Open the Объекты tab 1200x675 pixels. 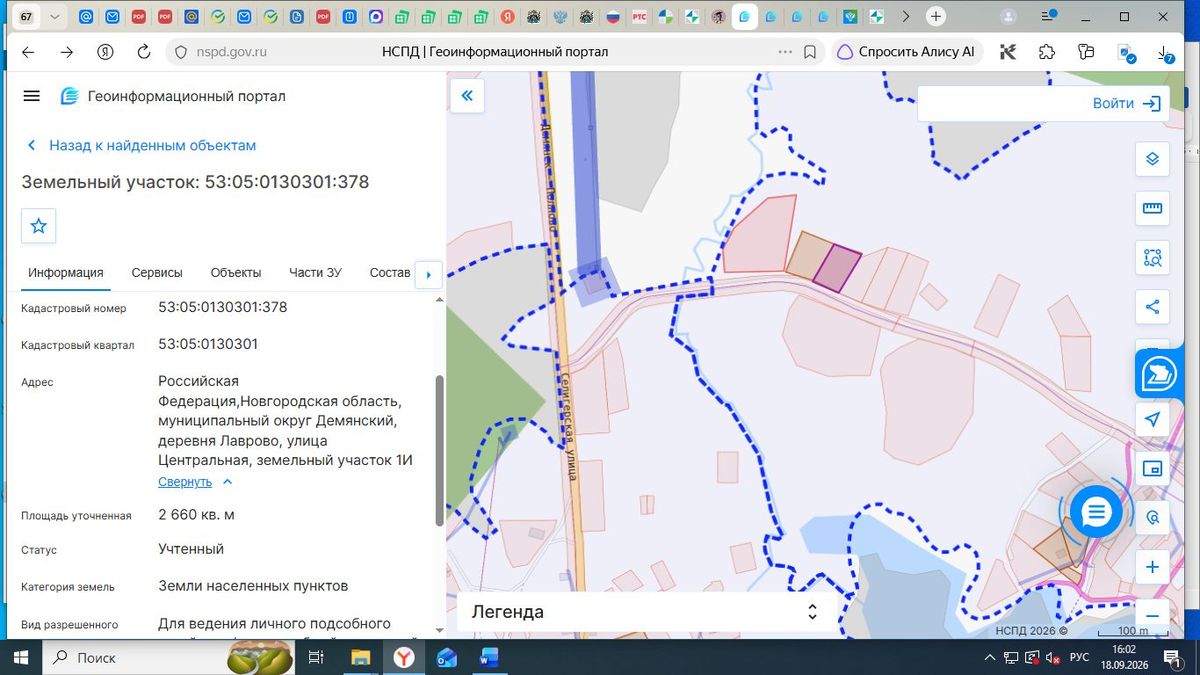tap(236, 273)
